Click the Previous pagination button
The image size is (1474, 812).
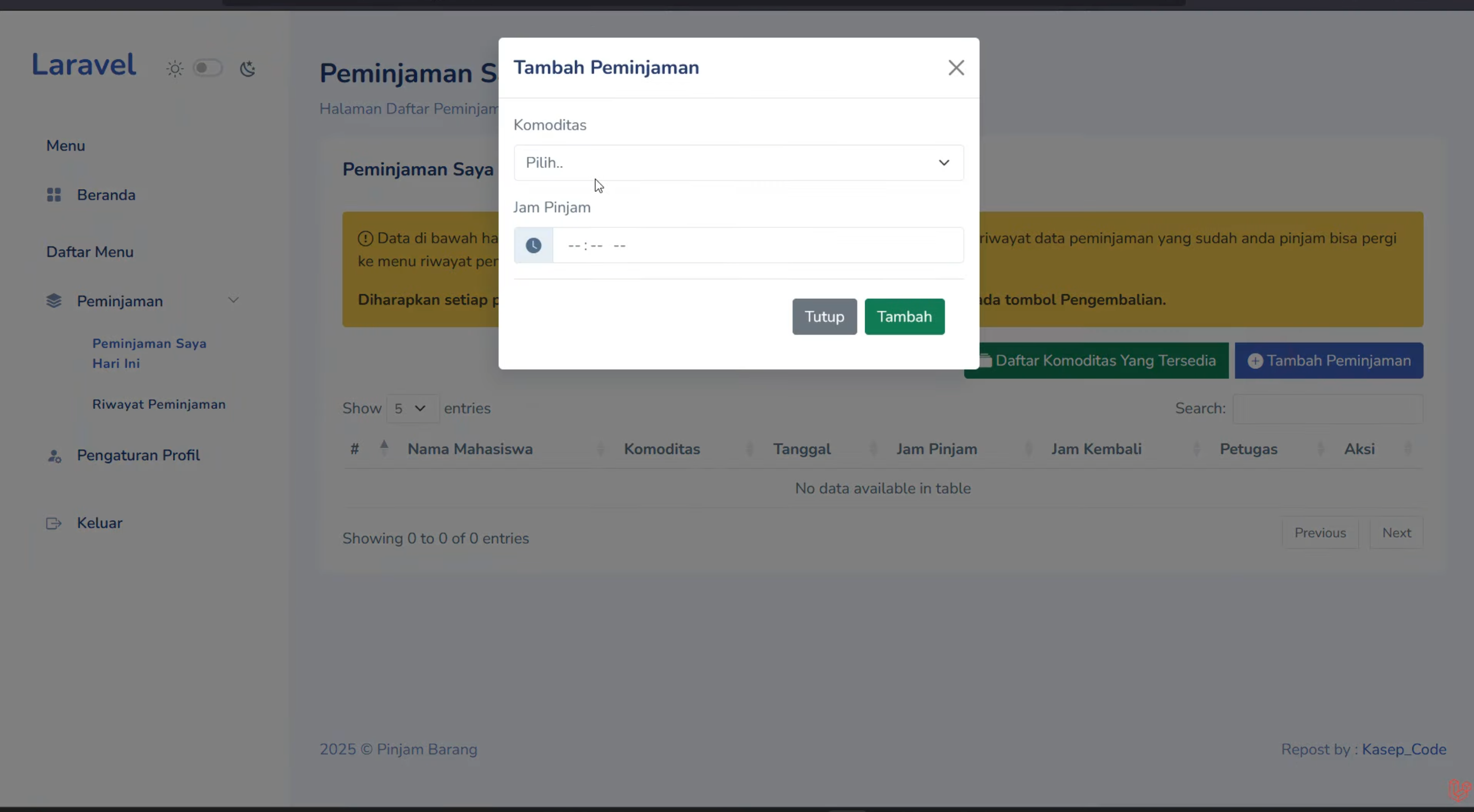point(1320,532)
